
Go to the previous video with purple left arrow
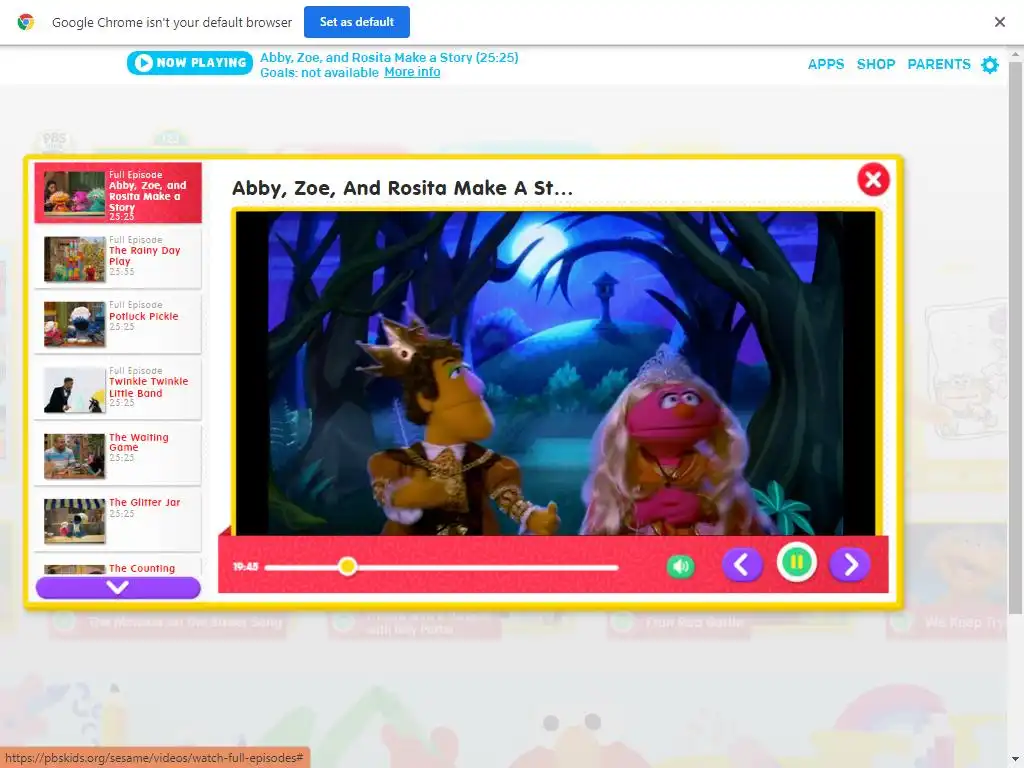pos(742,564)
